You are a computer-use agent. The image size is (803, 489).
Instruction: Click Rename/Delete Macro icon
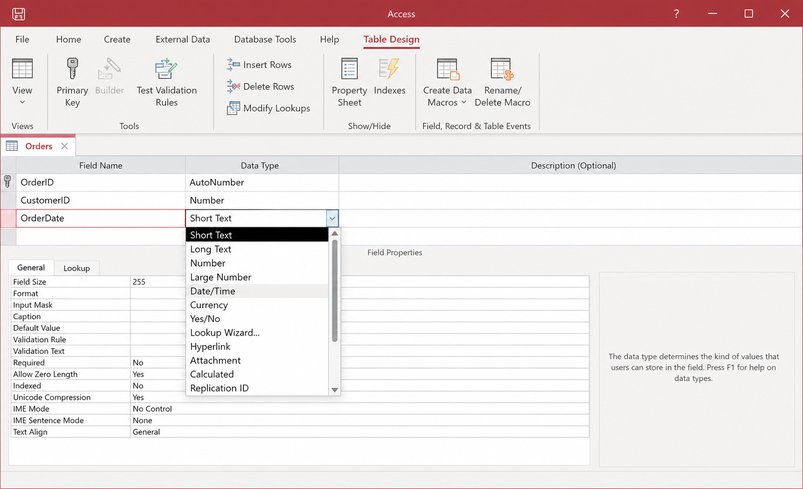[x=501, y=69]
